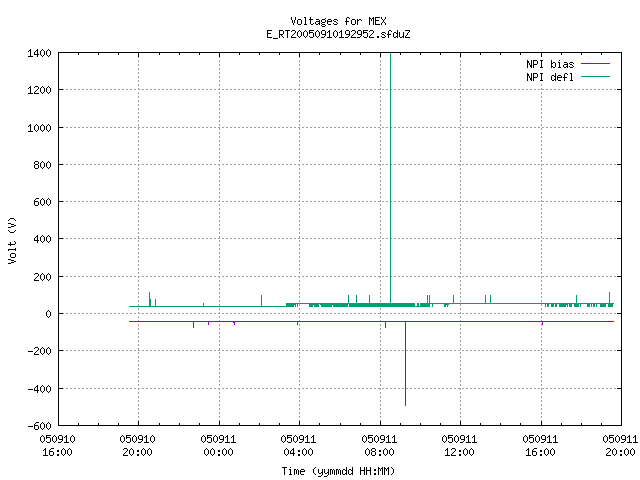This screenshot has width=640, height=480.
Task: Click the 1400 y-axis tick label
Action: tap(39, 53)
